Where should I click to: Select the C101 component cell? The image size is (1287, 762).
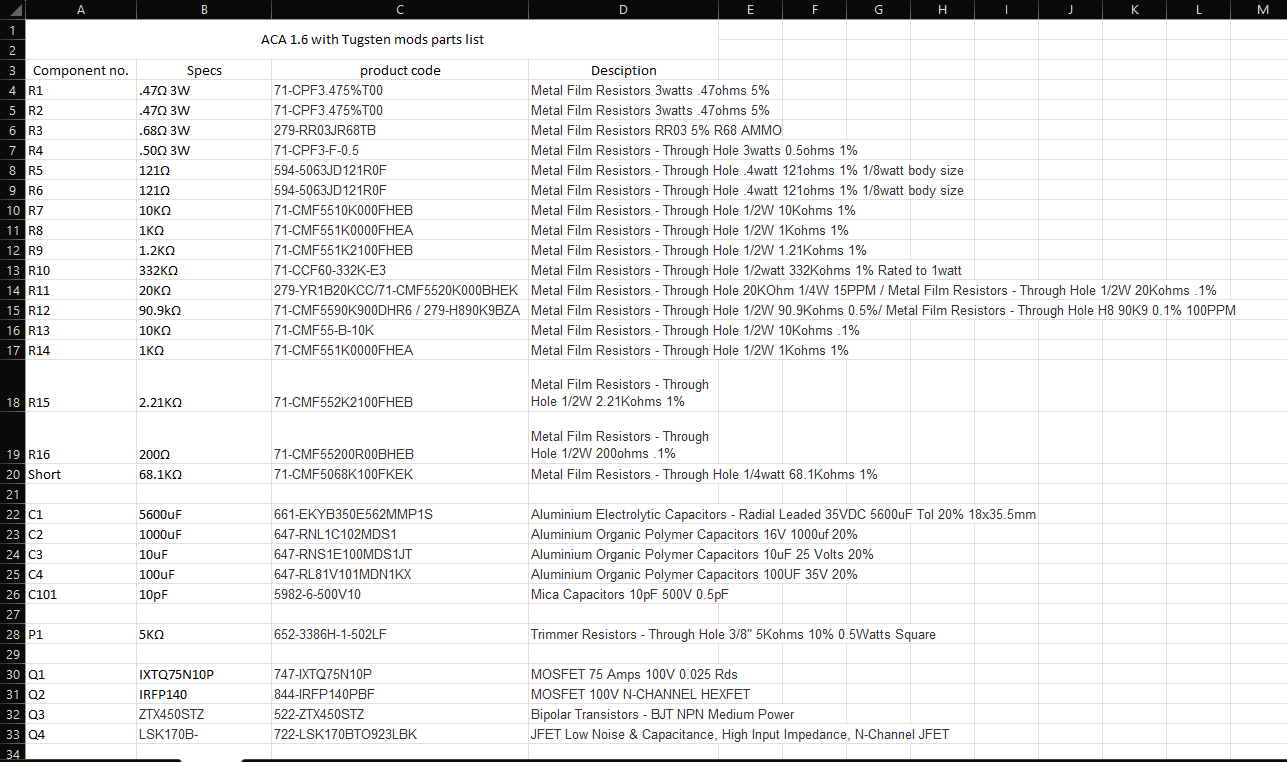click(x=80, y=594)
